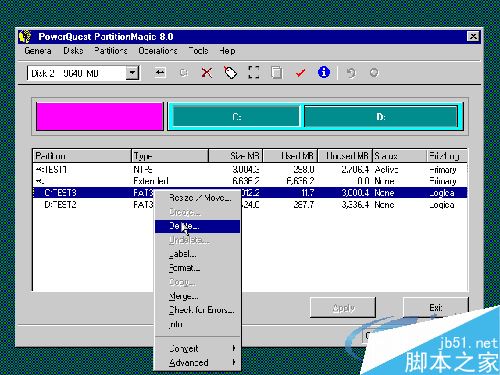The height and width of the screenshot is (375, 500).
Task: Choose Check for Errors in context menu
Action: tap(197, 310)
